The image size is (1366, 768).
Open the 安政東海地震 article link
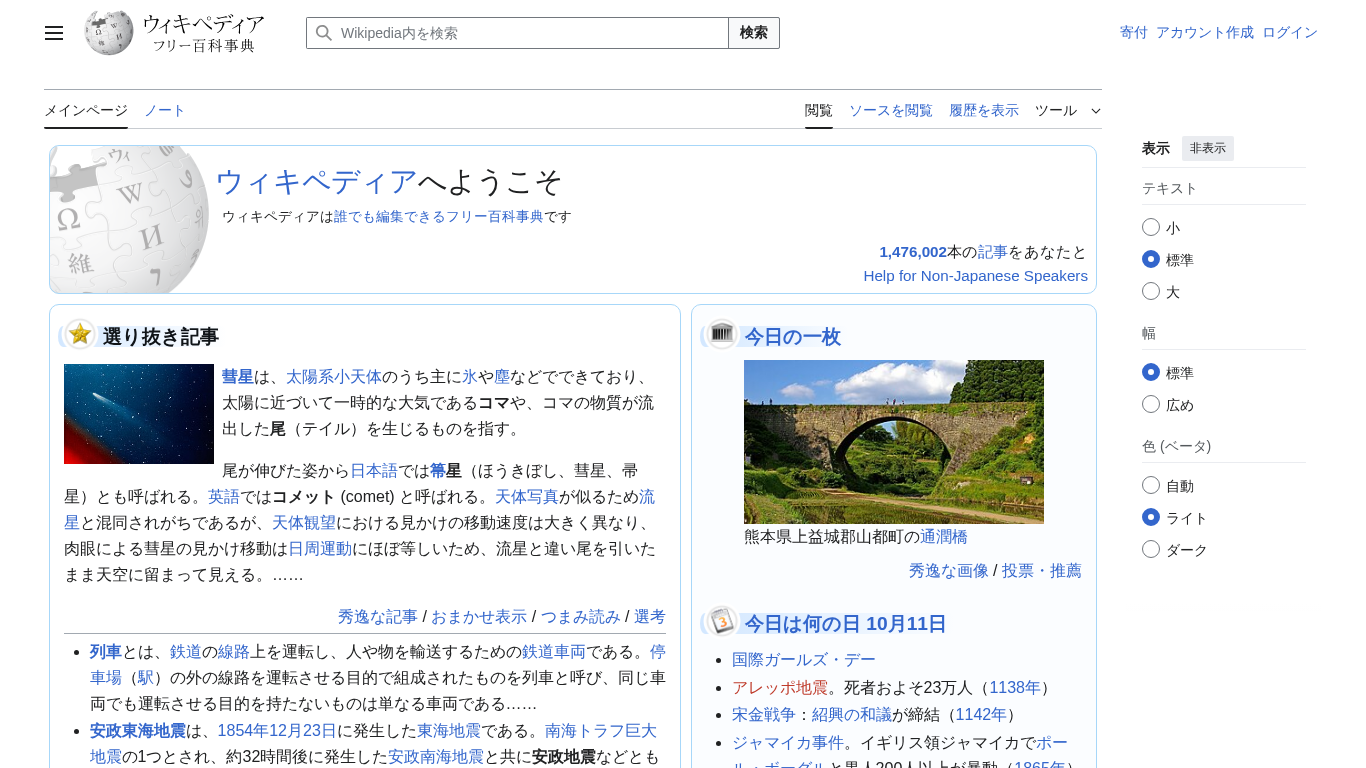click(x=138, y=730)
